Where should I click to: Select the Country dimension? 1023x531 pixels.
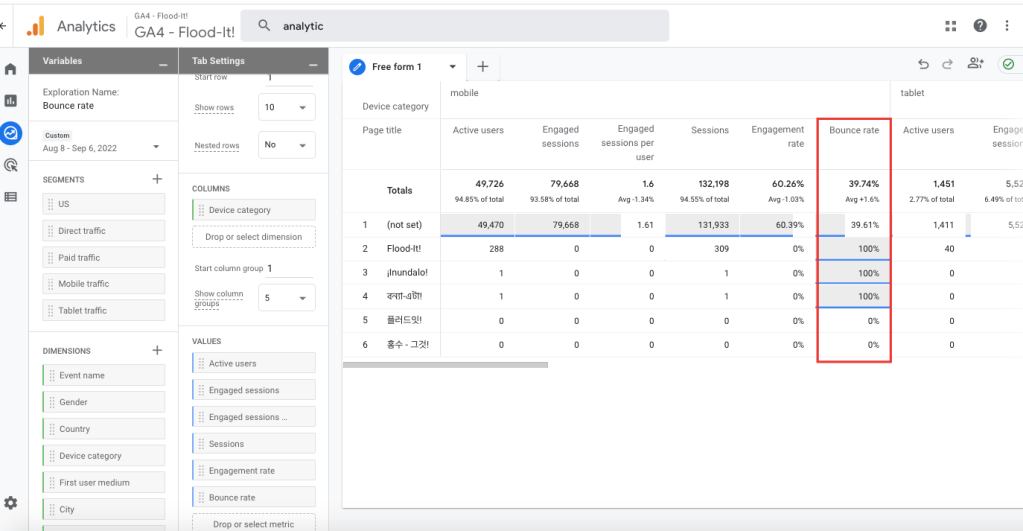click(x=104, y=429)
